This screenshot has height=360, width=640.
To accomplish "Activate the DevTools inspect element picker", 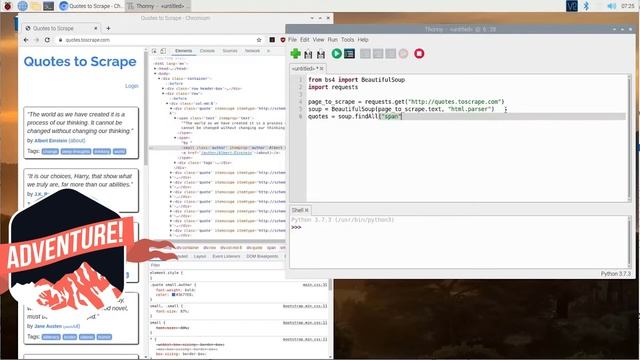I will coord(154,51).
